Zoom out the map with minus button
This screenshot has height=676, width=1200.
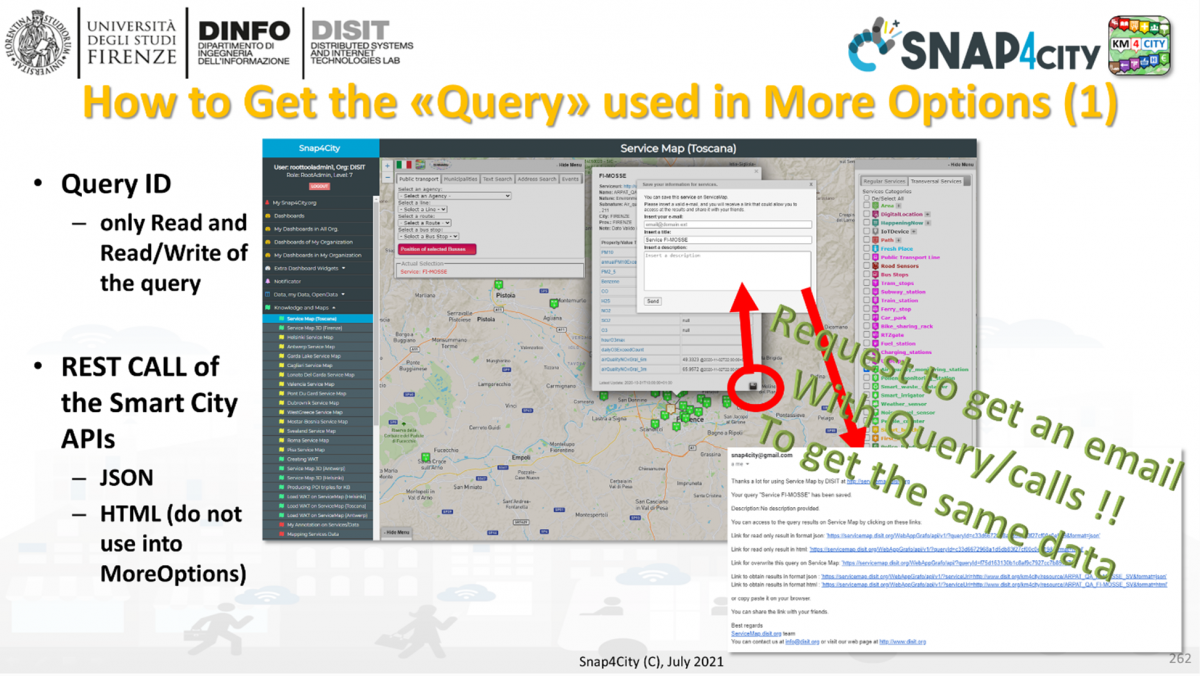388,177
